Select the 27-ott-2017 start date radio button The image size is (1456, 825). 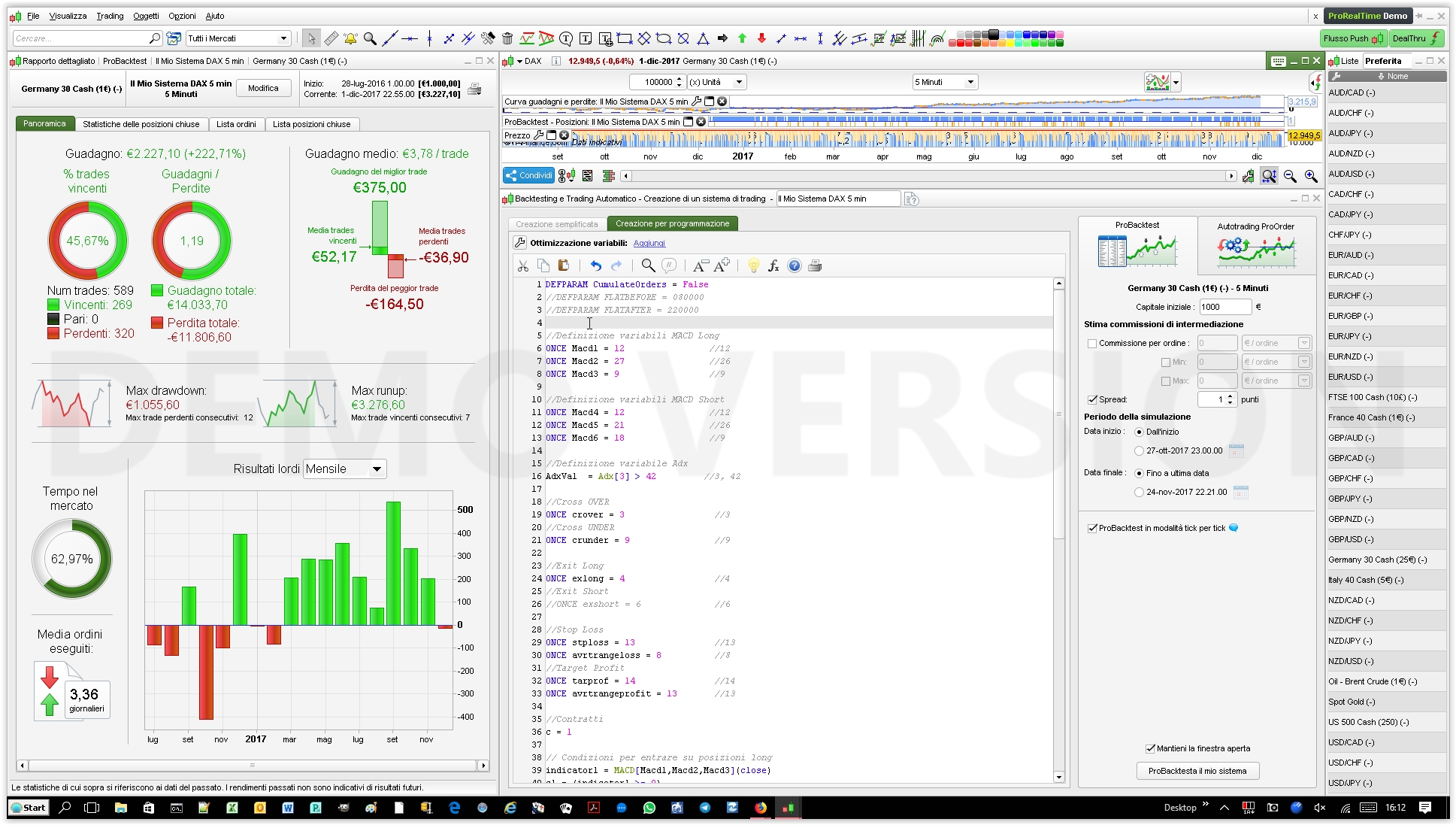tap(1139, 451)
